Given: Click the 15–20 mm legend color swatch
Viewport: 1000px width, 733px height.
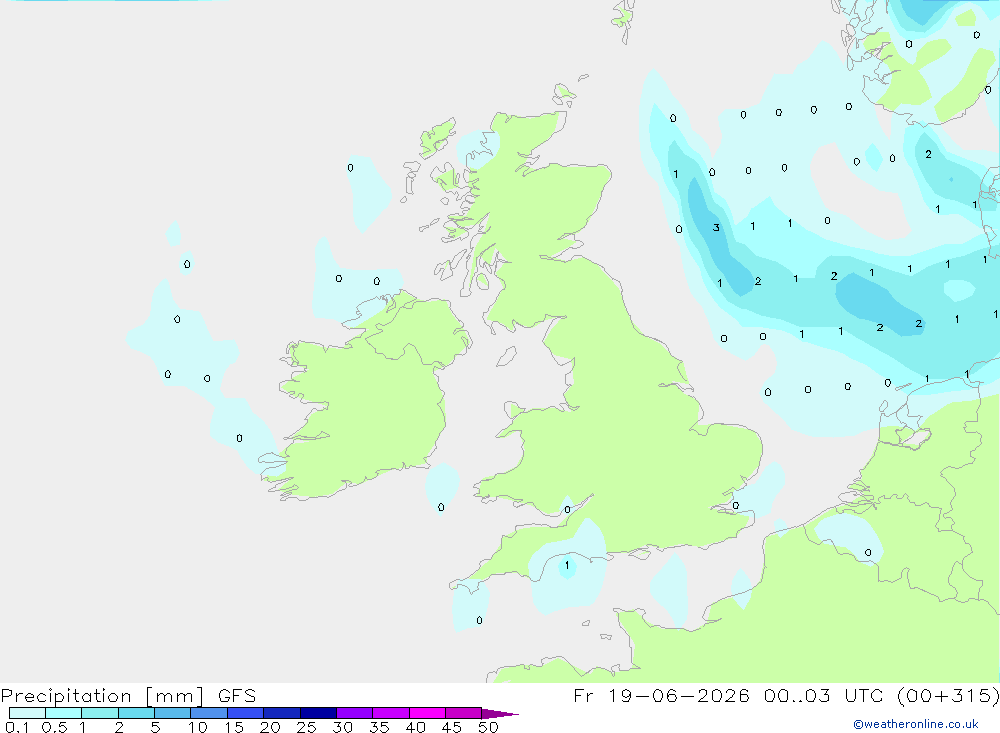Looking at the screenshot, I should (246, 713).
